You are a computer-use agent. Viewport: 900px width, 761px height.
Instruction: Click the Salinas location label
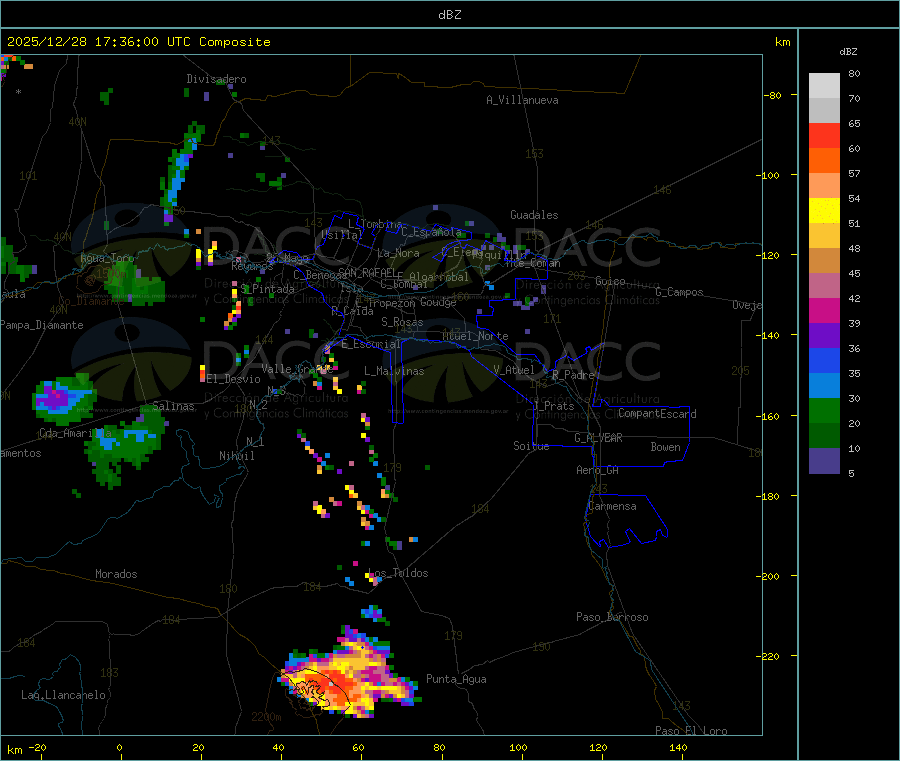[173, 406]
